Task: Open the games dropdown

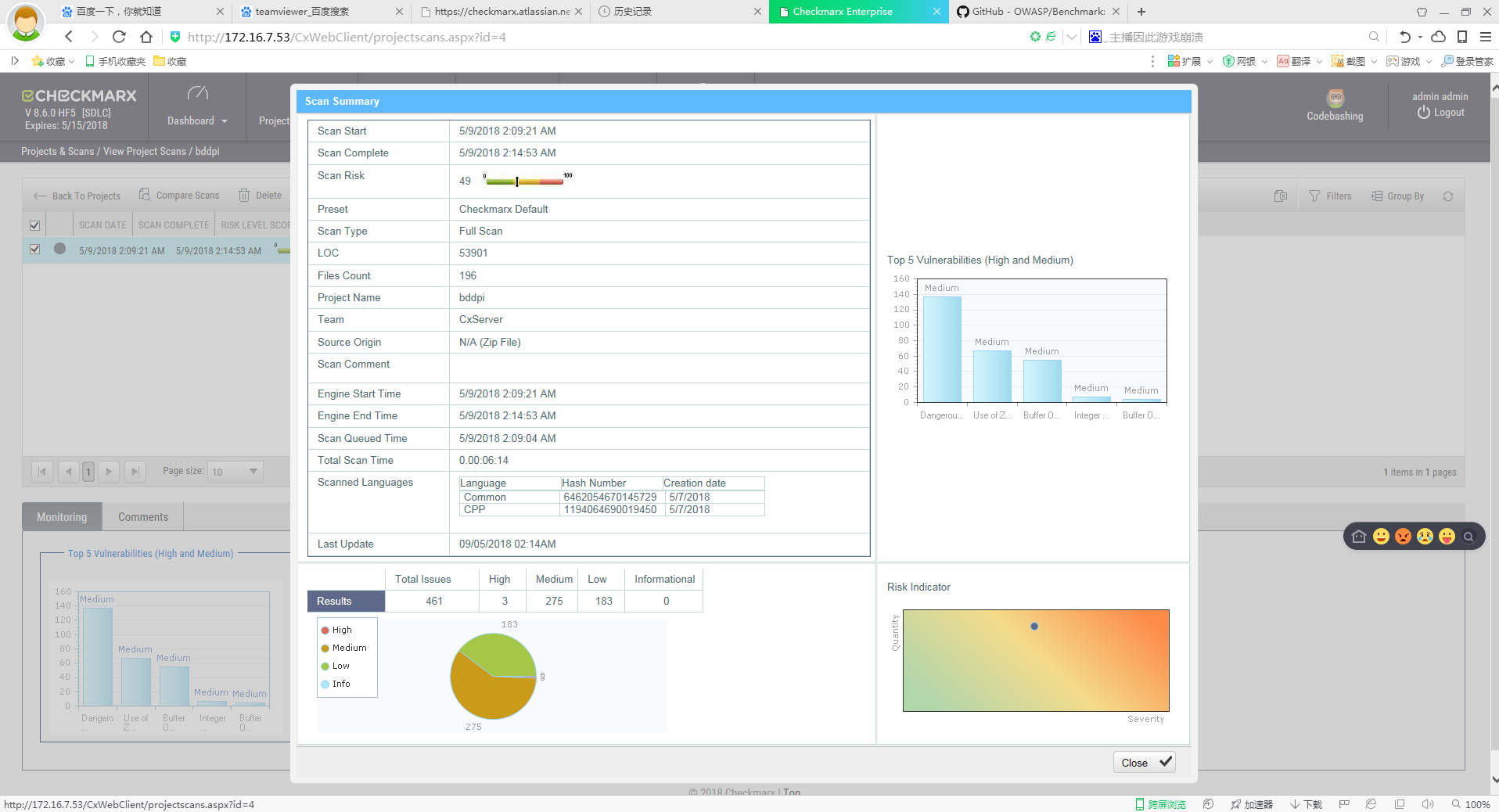Action: 1409,61
